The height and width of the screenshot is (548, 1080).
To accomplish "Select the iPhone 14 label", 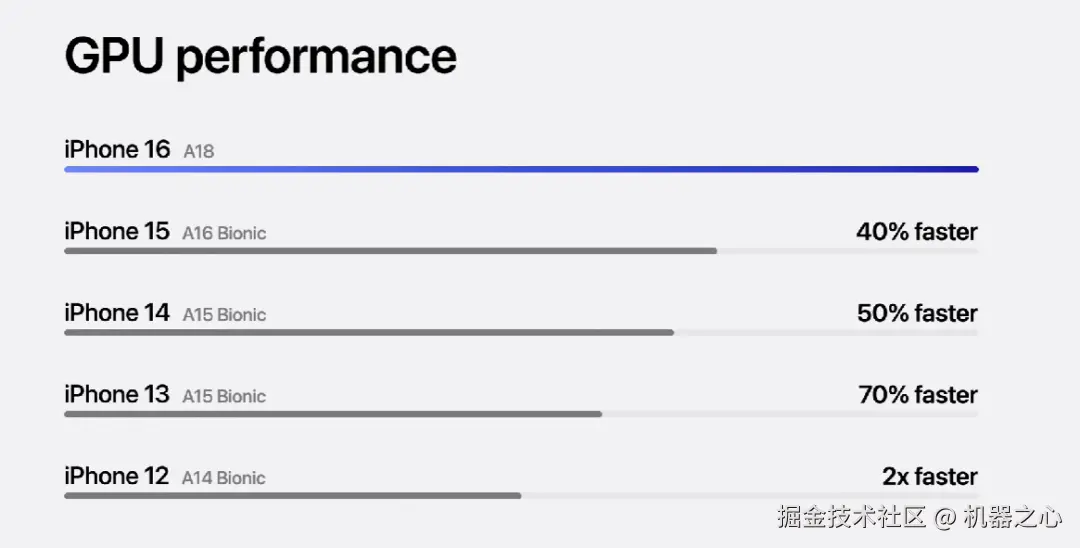I will pos(117,313).
